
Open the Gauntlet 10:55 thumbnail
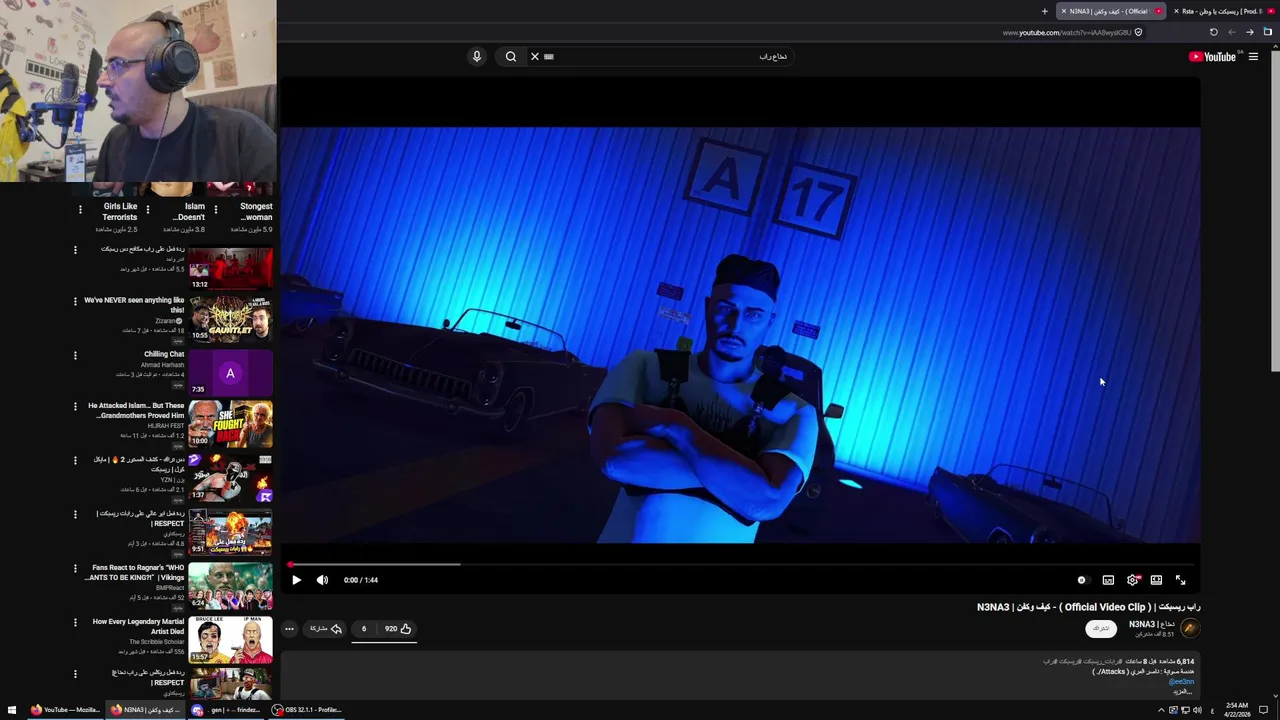click(230, 319)
